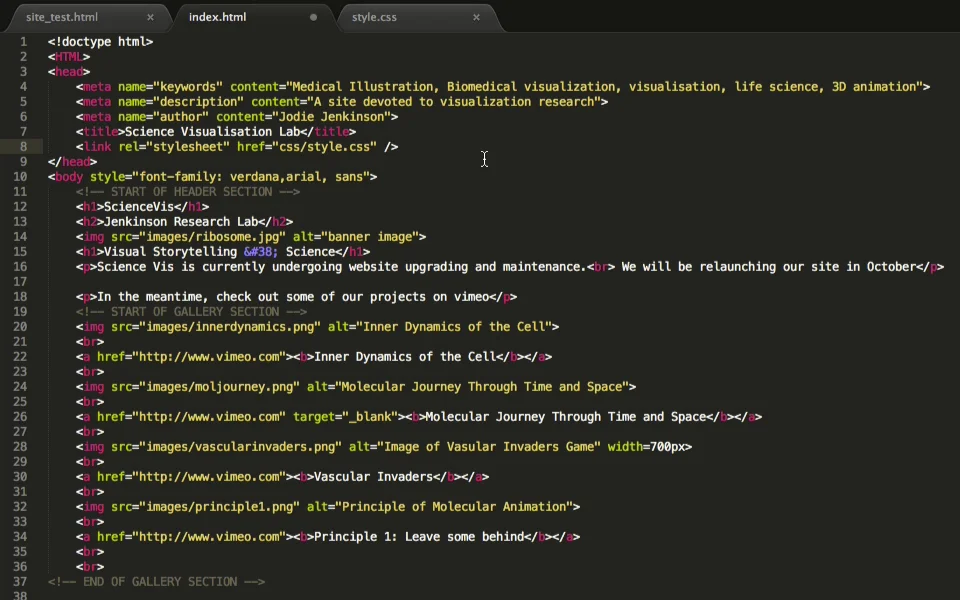Click line number 1 in the gutter

pos(23,42)
